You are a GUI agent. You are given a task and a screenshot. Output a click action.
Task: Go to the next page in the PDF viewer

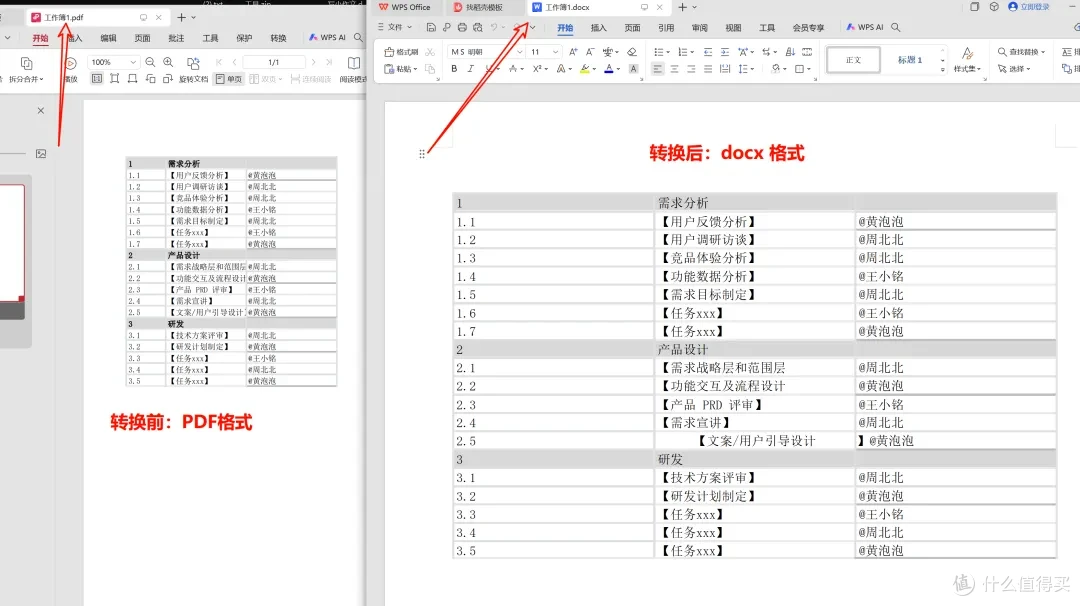(x=313, y=62)
